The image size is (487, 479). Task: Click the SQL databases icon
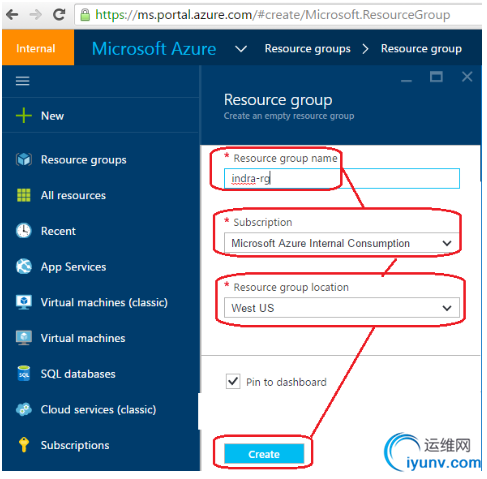(24, 373)
